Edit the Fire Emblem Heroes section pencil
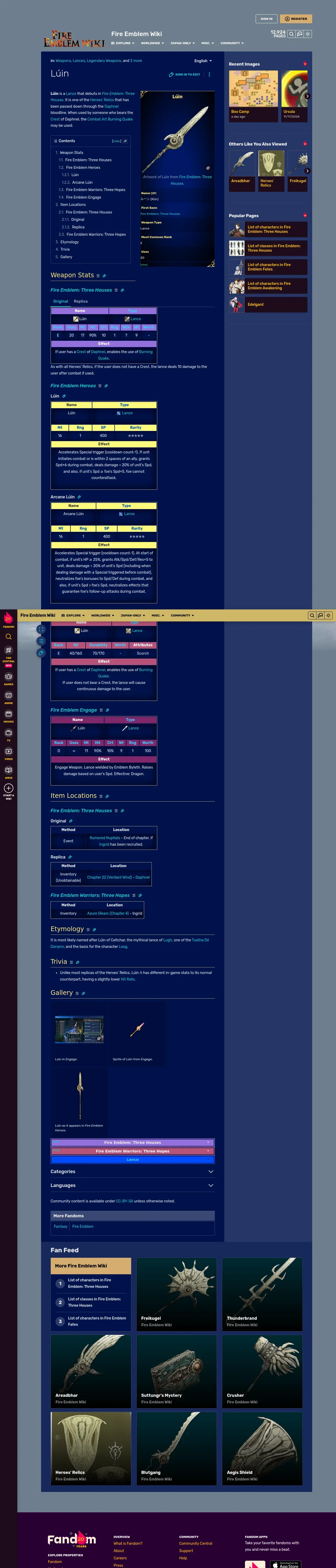The image size is (336, 1568). pos(106,386)
